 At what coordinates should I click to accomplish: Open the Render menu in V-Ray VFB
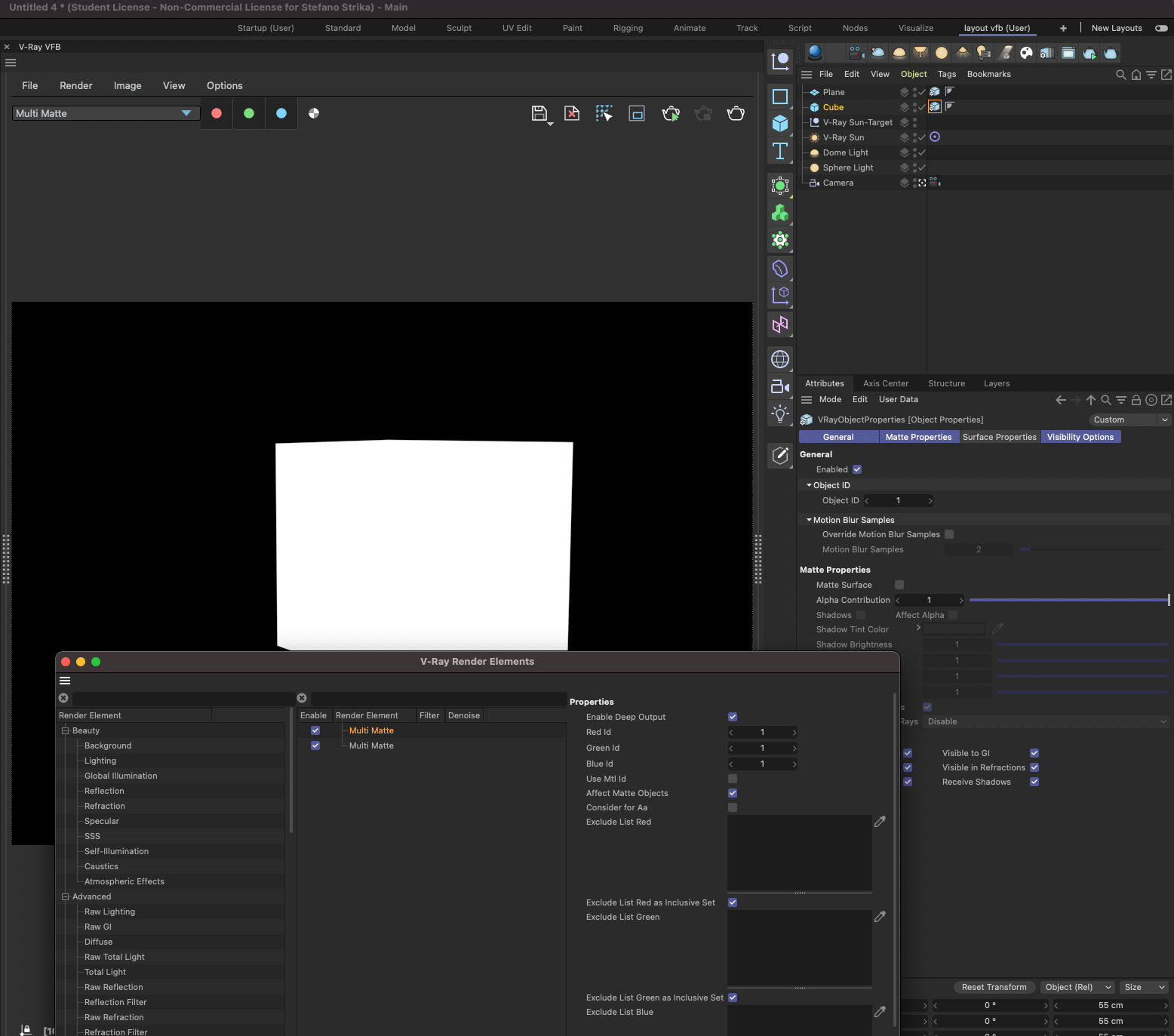[76, 85]
